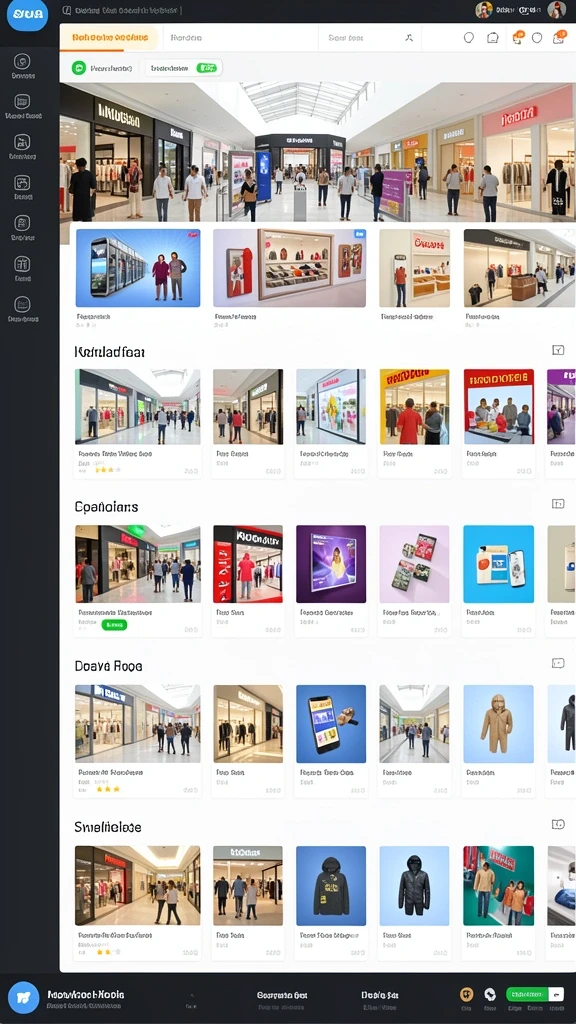Image resolution: width=576 pixels, height=1024 pixels.
Task: Click the white round icon in bottom bar
Action: tap(490, 995)
